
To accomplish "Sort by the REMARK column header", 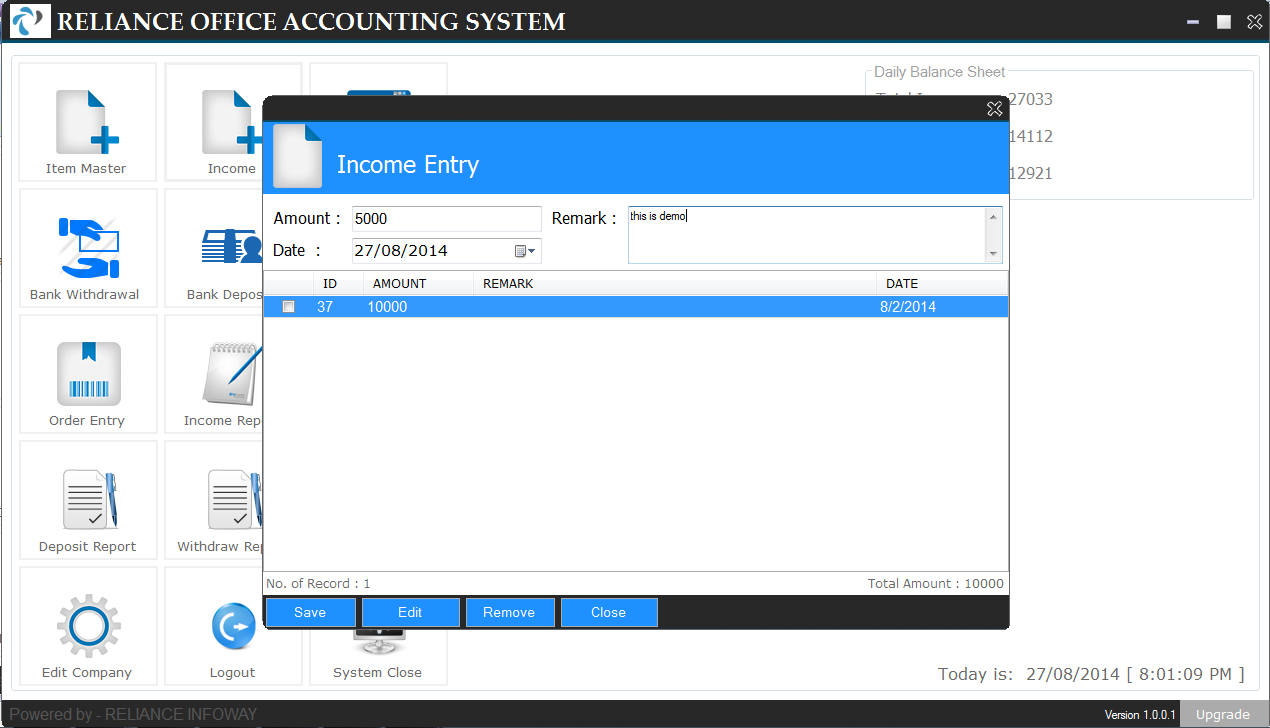I will click(675, 284).
